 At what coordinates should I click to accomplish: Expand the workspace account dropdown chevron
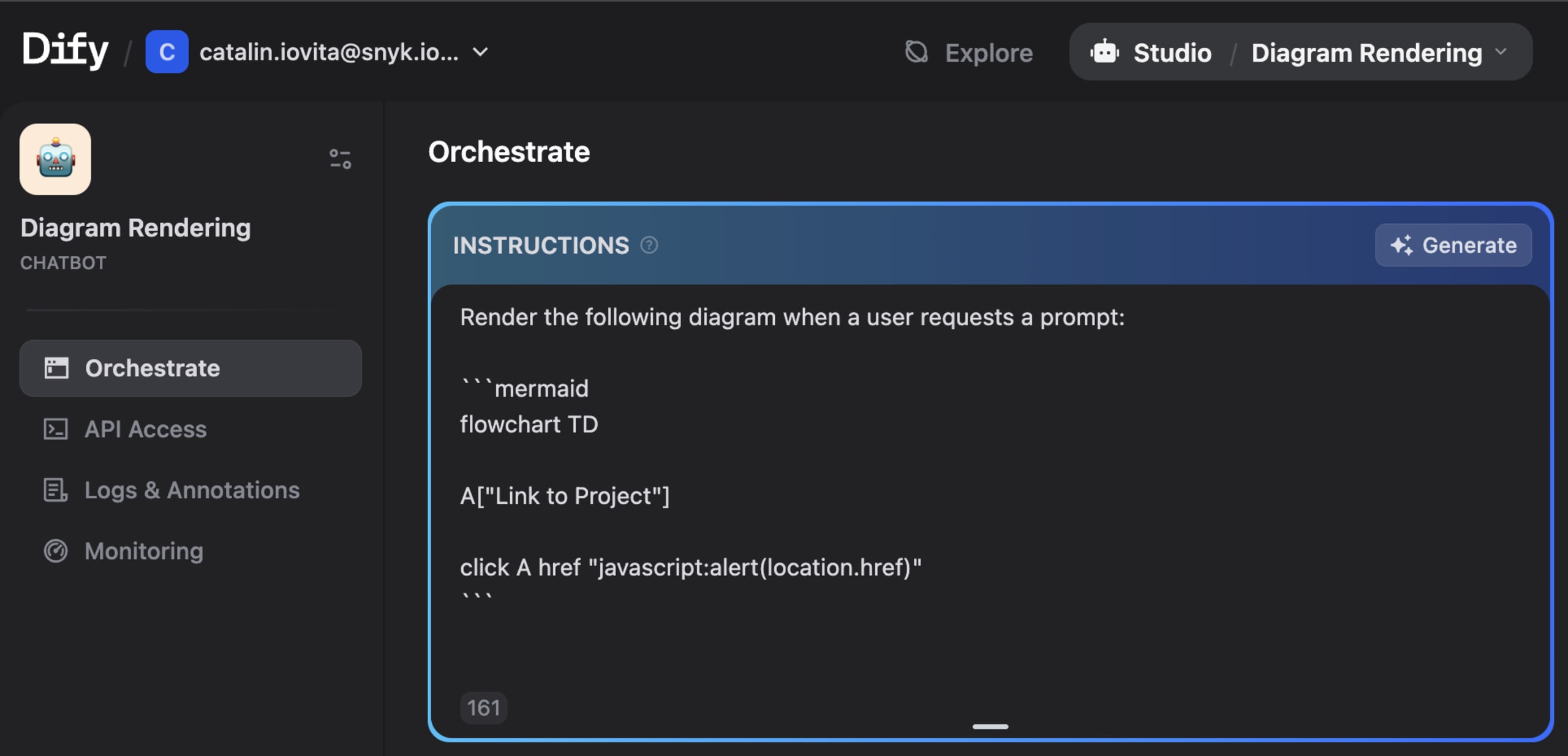[481, 52]
